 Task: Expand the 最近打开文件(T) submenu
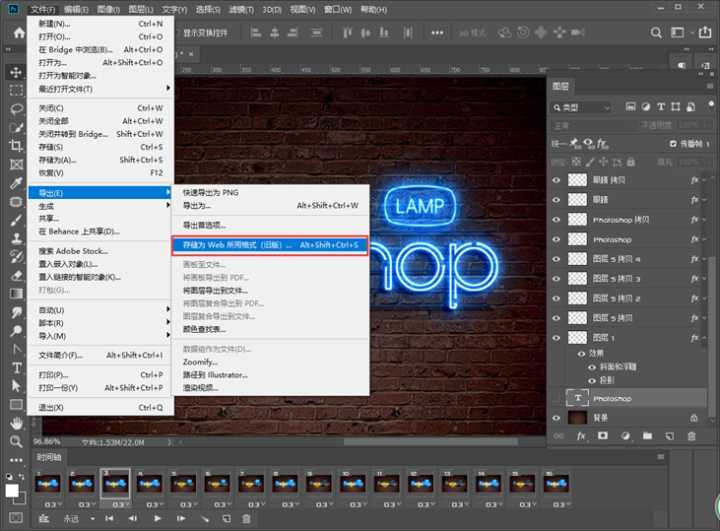pyautogui.click(x=101, y=88)
